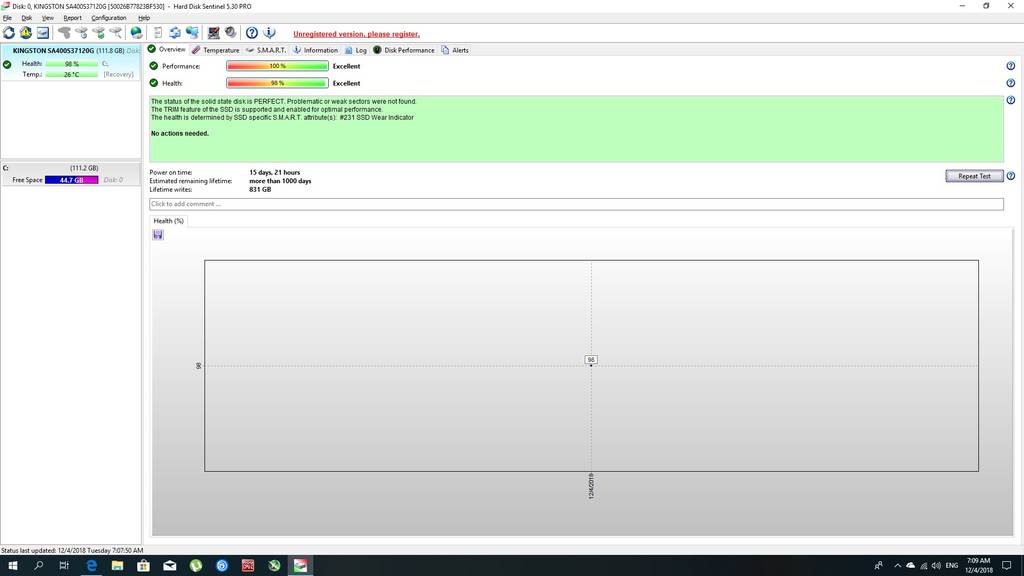Image resolution: width=1024 pixels, height=576 pixels.
Task: Open Microsoft Edge from the taskbar
Action: pyautogui.click(x=91, y=566)
